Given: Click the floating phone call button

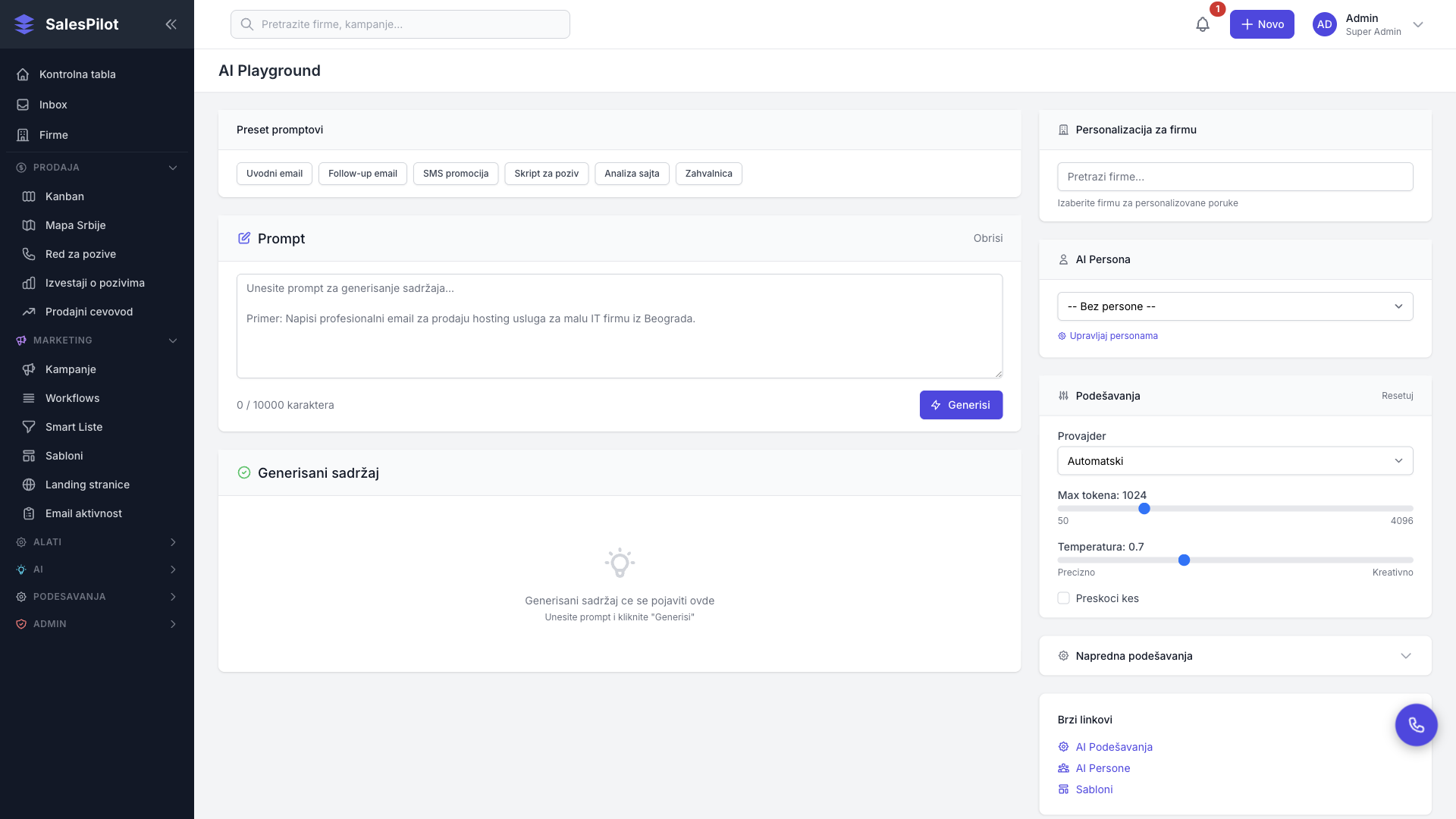Looking at the screenshot, I should [1416, 725].
